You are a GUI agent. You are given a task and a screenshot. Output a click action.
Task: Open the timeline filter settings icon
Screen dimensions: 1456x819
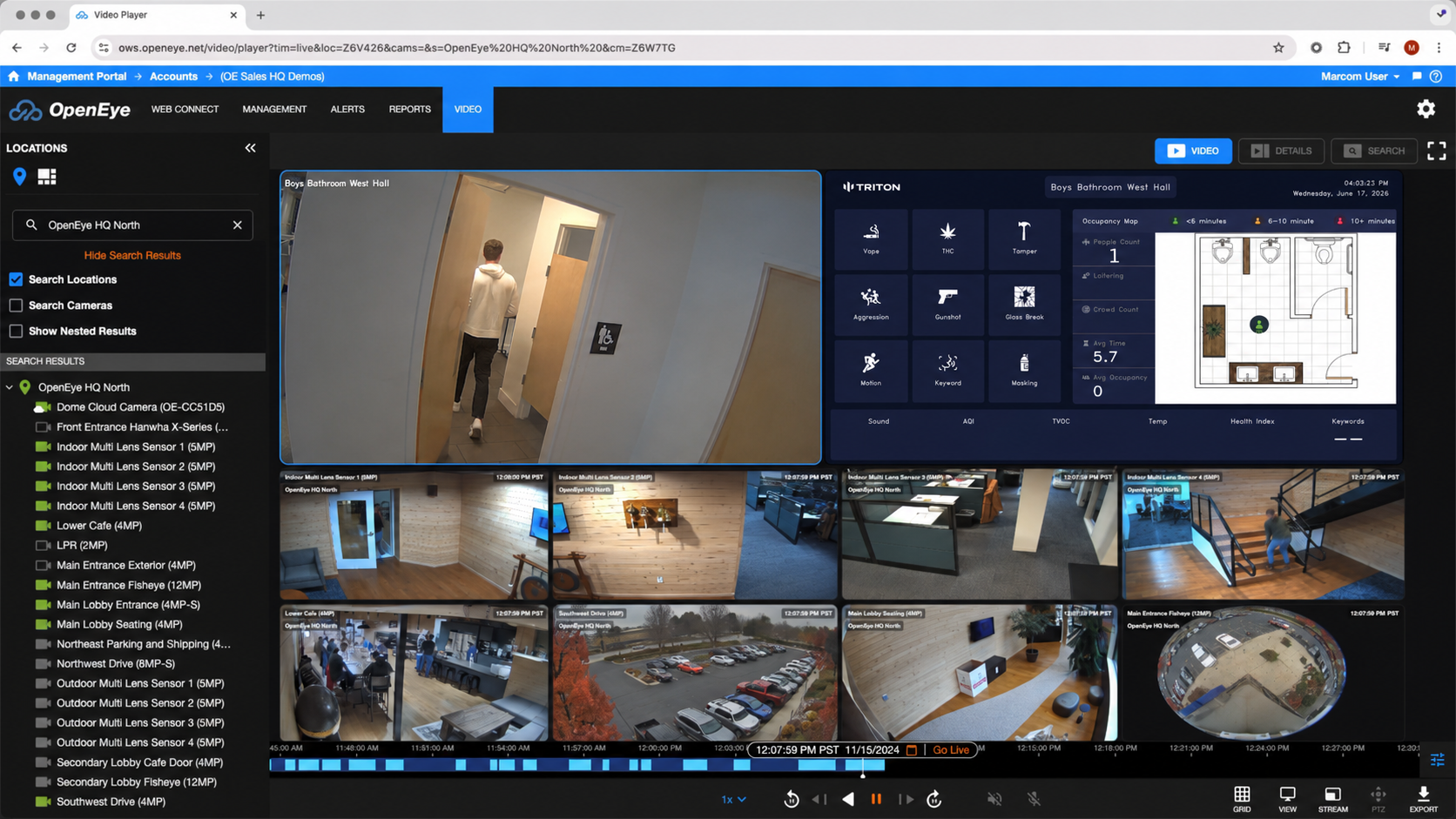pos(1437,760)
